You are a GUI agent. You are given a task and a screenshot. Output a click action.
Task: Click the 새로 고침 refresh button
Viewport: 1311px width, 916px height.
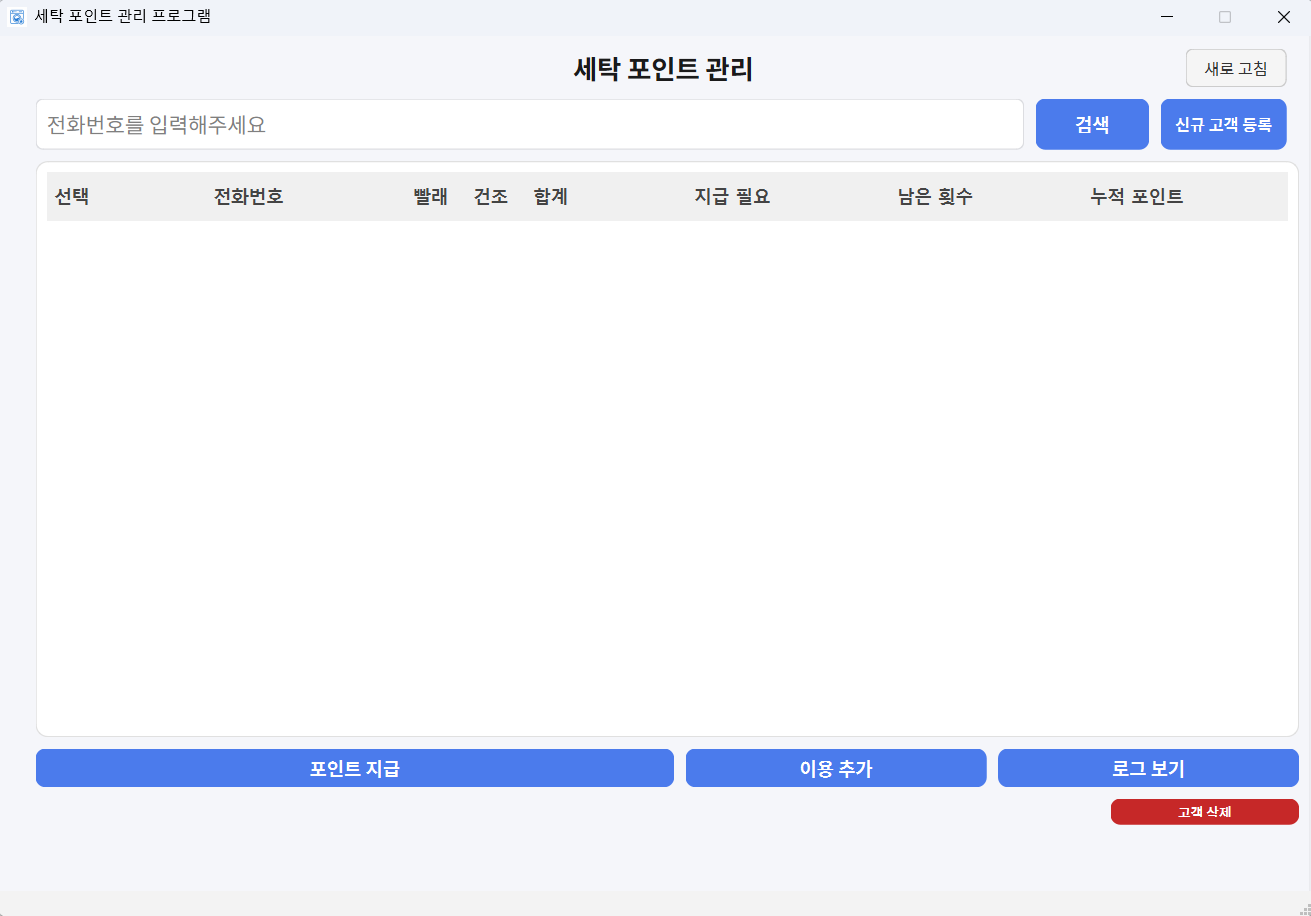coord(1236,68)
